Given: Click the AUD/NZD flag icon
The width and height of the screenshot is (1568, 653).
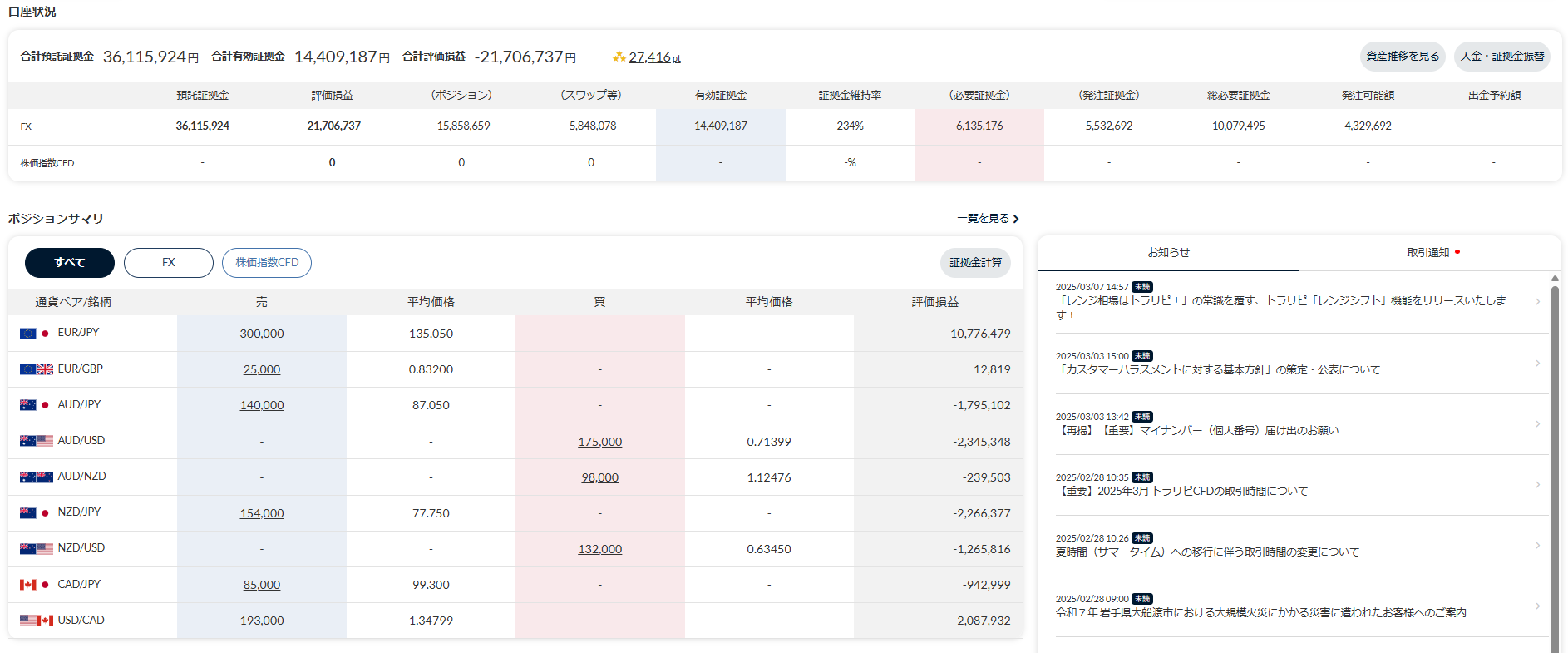Looking at the screenshot, I should click(36, 477).
